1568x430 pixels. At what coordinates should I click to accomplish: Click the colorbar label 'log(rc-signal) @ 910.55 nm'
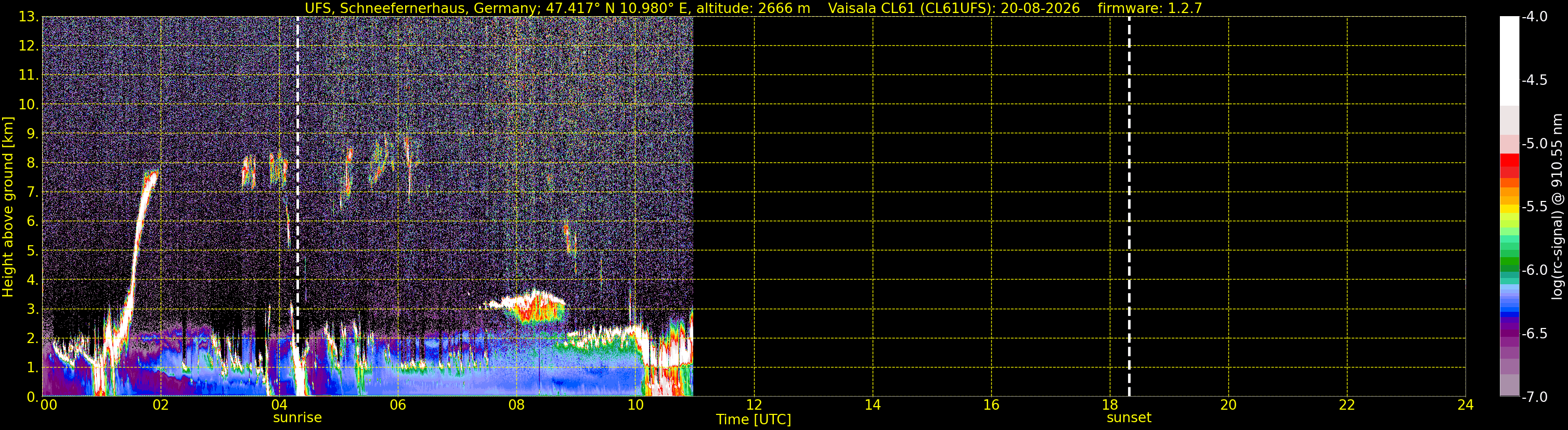[x=1558, y=207]
